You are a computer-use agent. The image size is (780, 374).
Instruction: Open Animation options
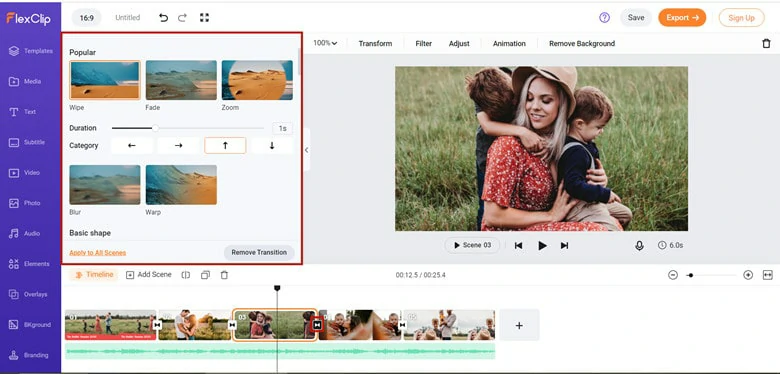tap(509, 44)
